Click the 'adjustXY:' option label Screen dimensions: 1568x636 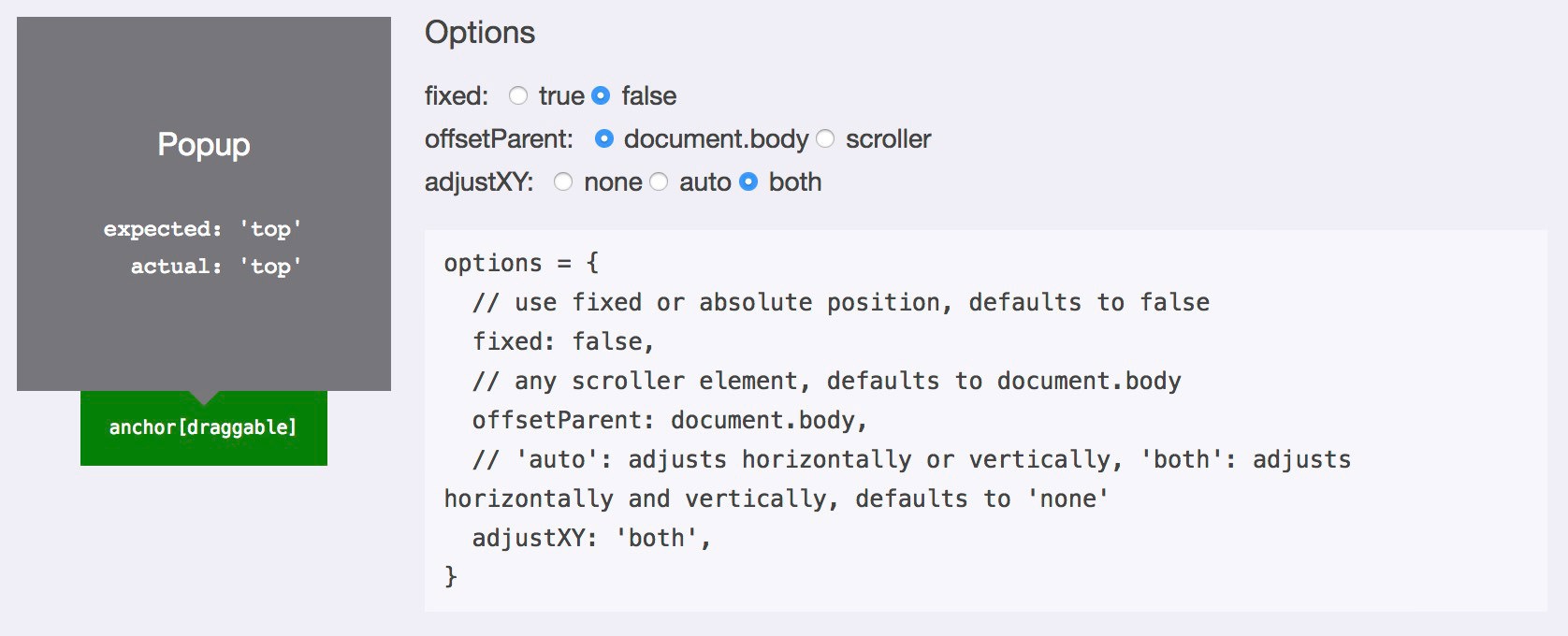pos(479,181)
